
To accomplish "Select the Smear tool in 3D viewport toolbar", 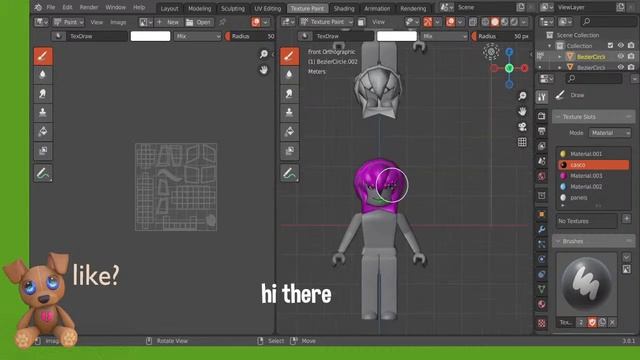I will [289, 94].
